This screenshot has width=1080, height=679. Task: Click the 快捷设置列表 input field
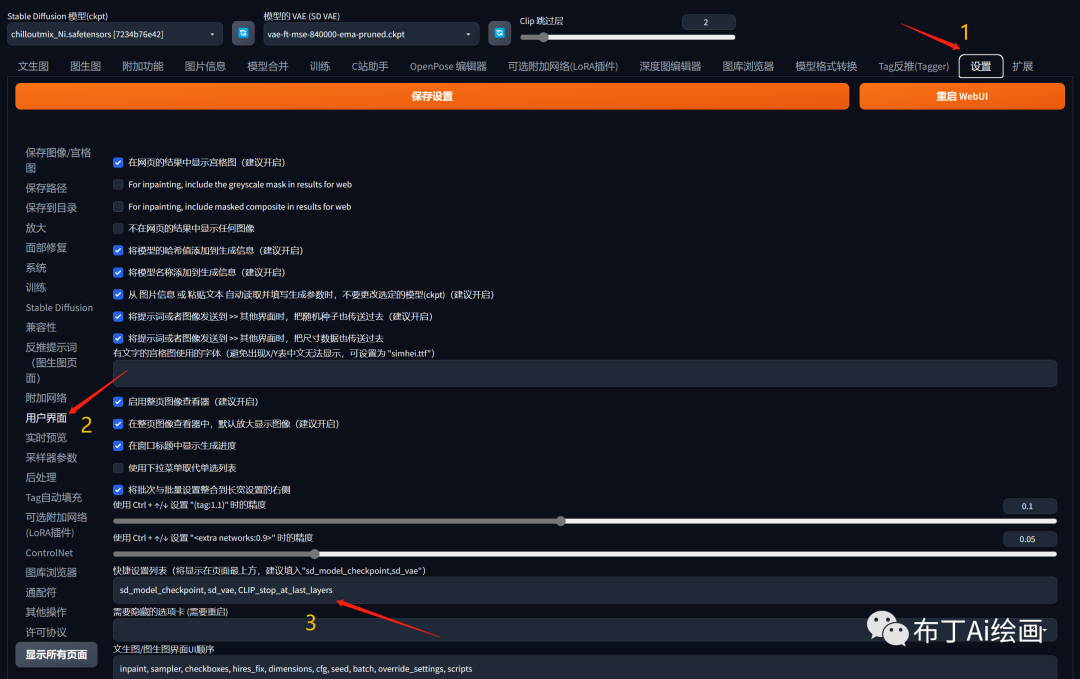(584, 590)
